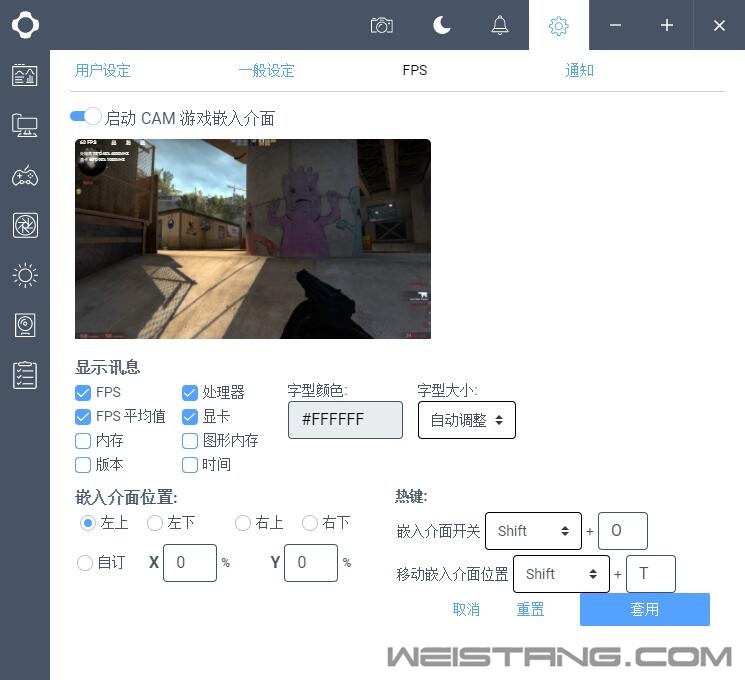Select the fan tuning icon in sidebar

click(25, 225)
